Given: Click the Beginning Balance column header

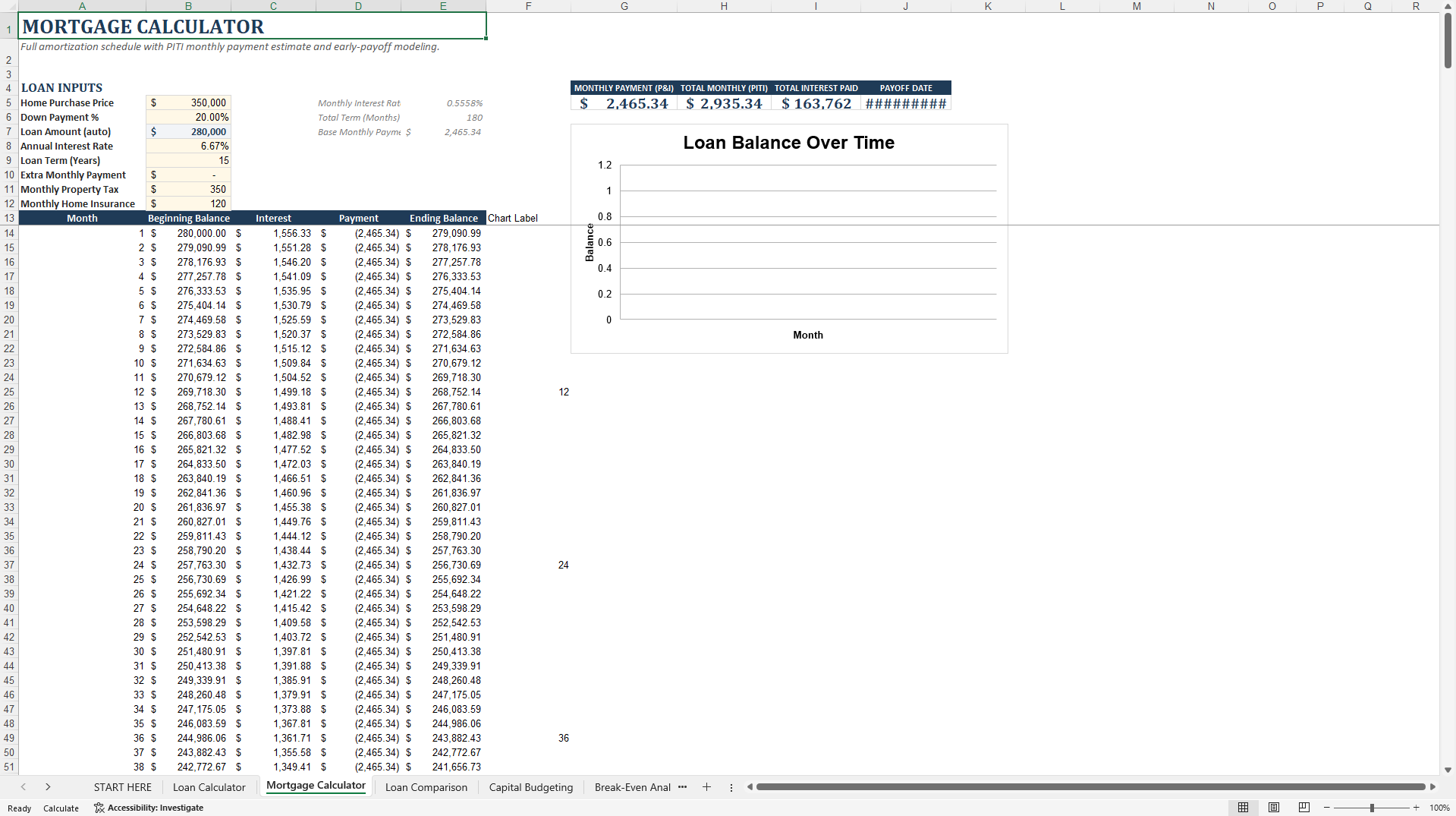Looking at the screenshot, I should pos(188,219).
